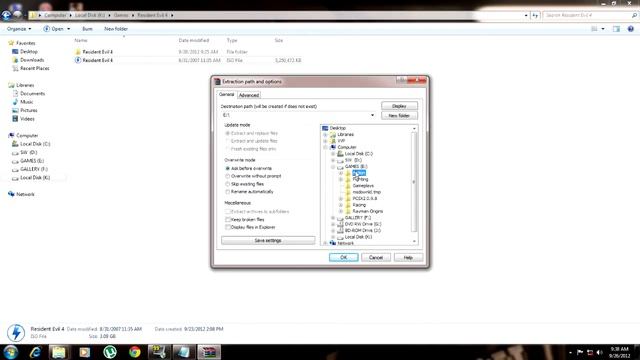
Task: Expand Fighting folder in dialog tree
Action: click(x=341, y=179)
